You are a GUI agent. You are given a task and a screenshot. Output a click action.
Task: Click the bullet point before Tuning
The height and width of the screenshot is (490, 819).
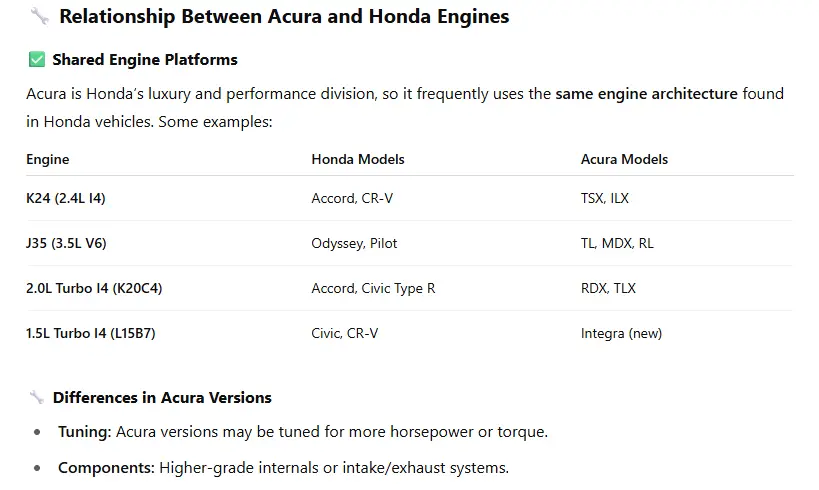pos(37,433)
